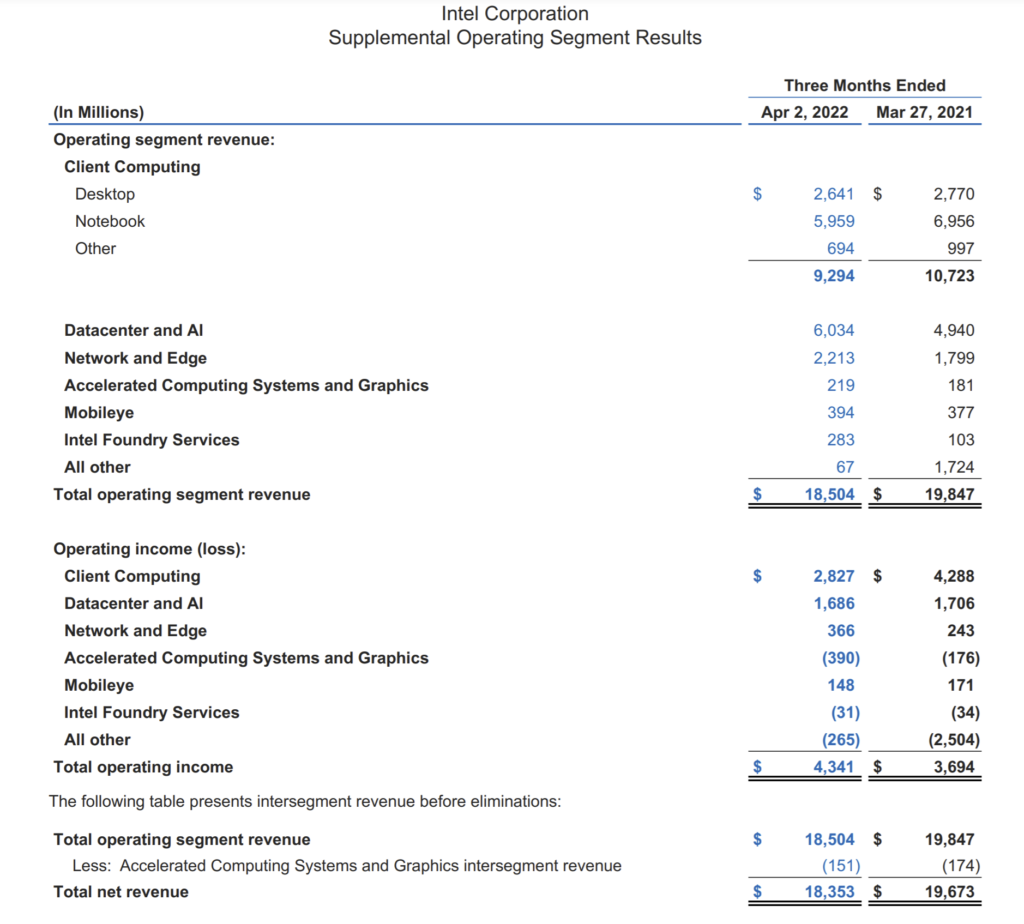Select Mobileye revenue value 377
Image resolution: width=1024 pixels, height=924 pixels.
(x=961, y=413)
